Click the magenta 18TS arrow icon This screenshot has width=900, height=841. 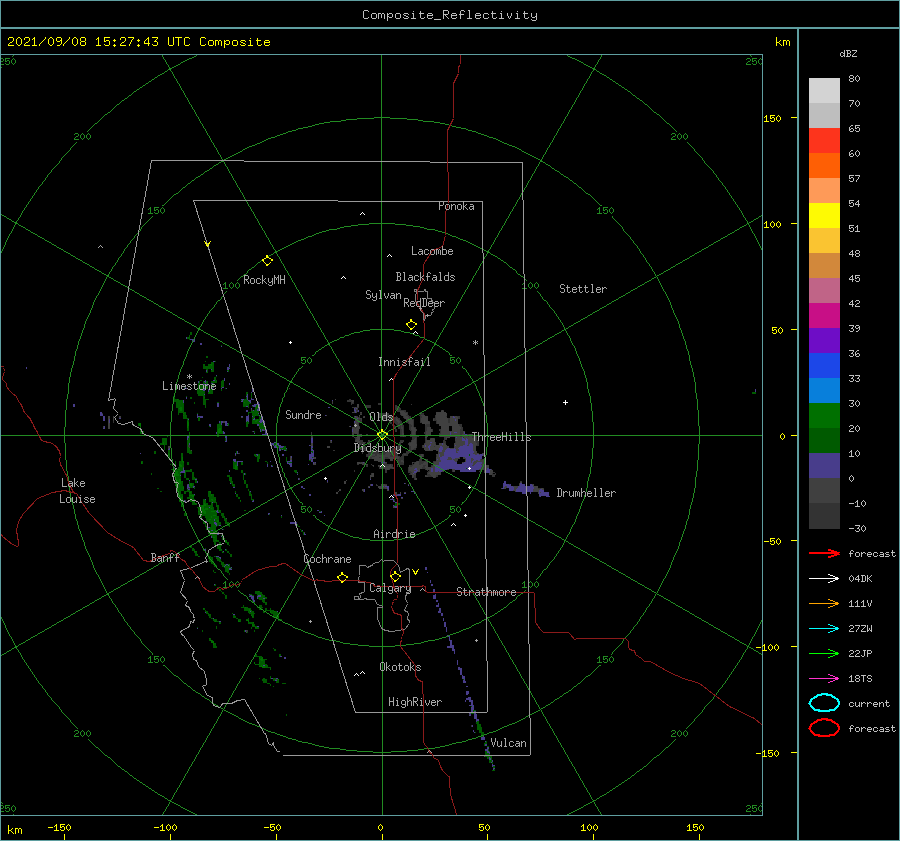(x=824, y=679)
